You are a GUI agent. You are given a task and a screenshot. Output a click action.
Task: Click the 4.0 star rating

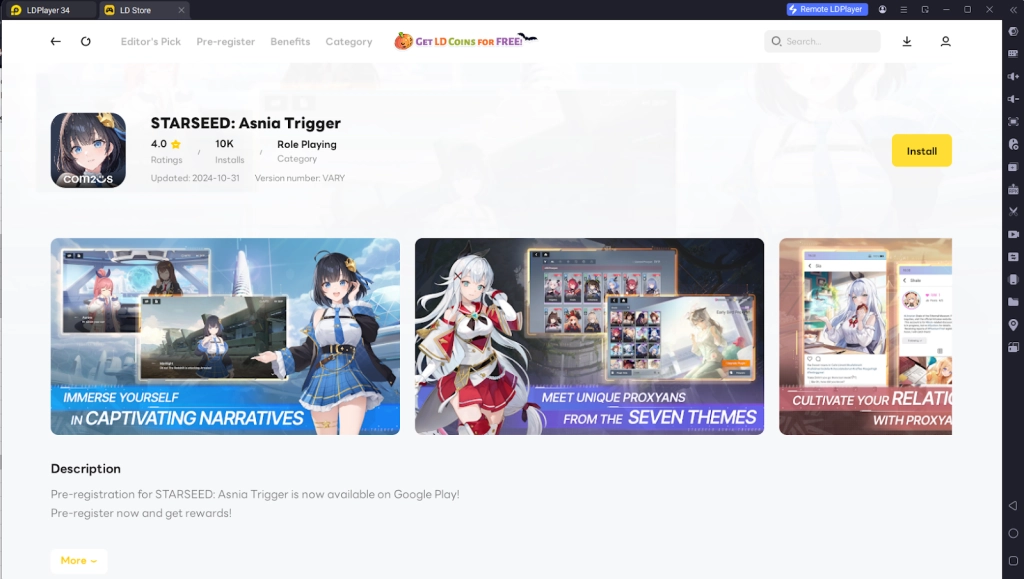(x=166, y=144)
